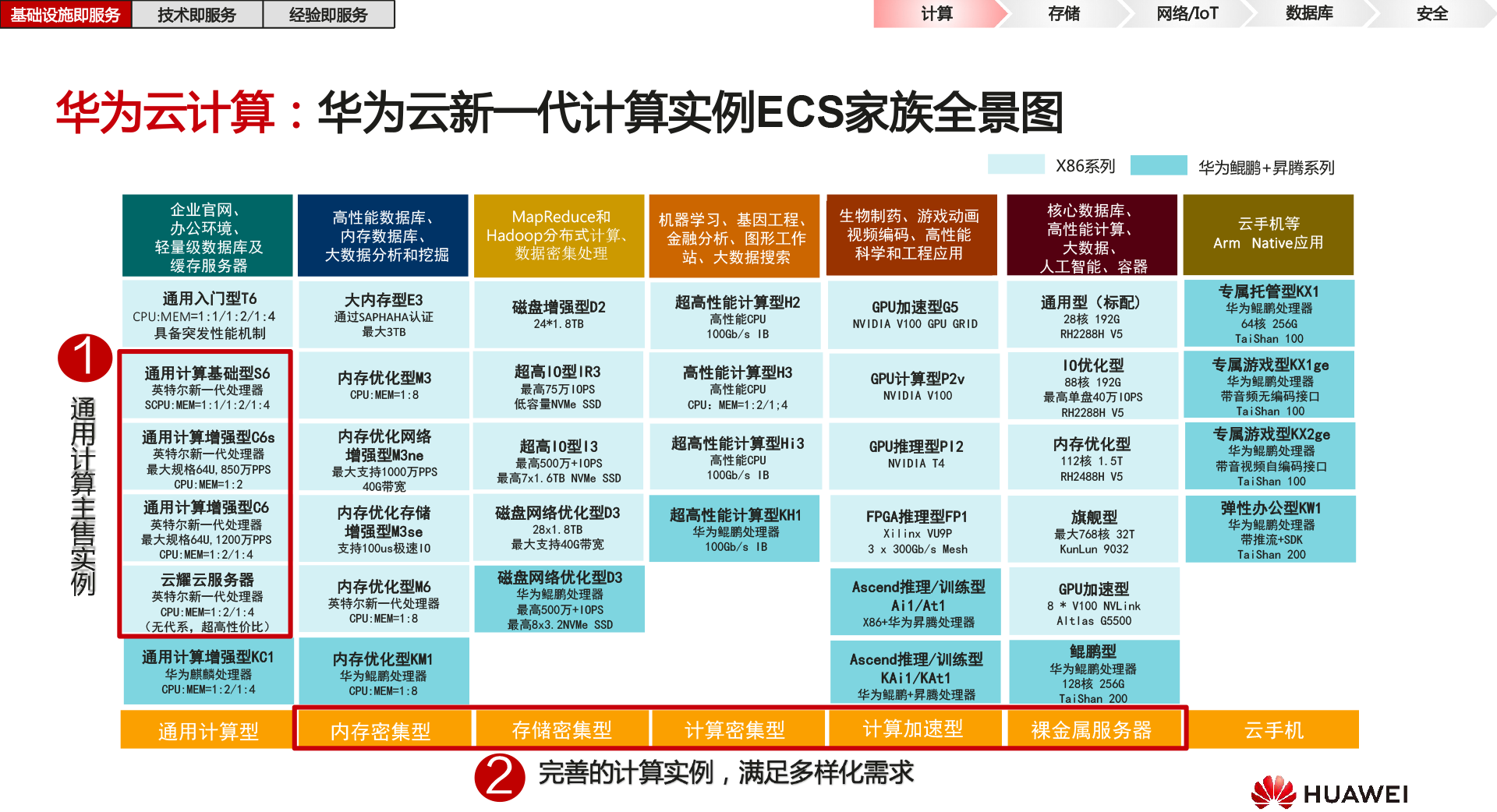Open the 经验即服务 tab

point(328,15)
